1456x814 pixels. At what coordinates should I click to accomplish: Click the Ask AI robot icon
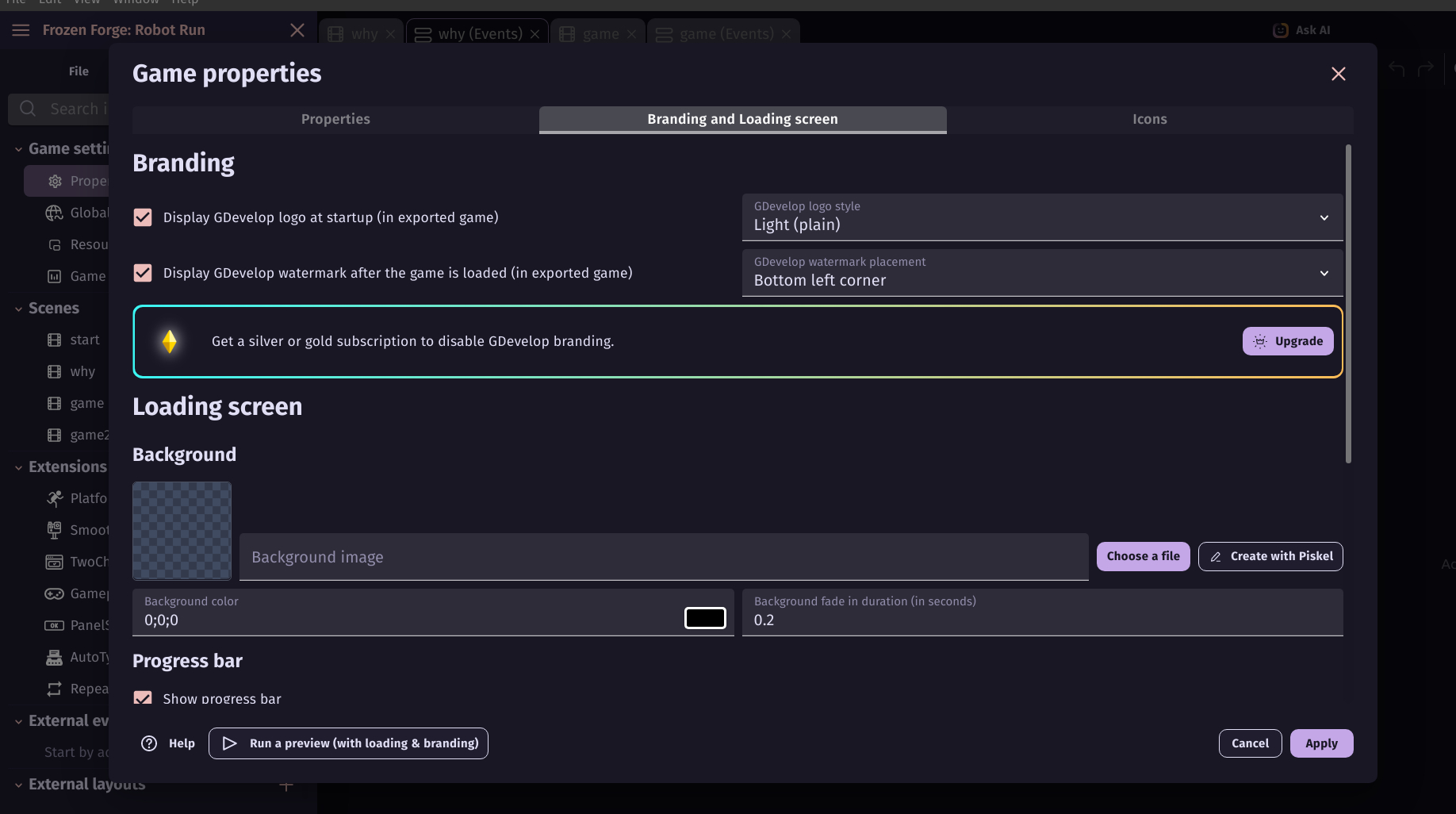(1280, 30)
